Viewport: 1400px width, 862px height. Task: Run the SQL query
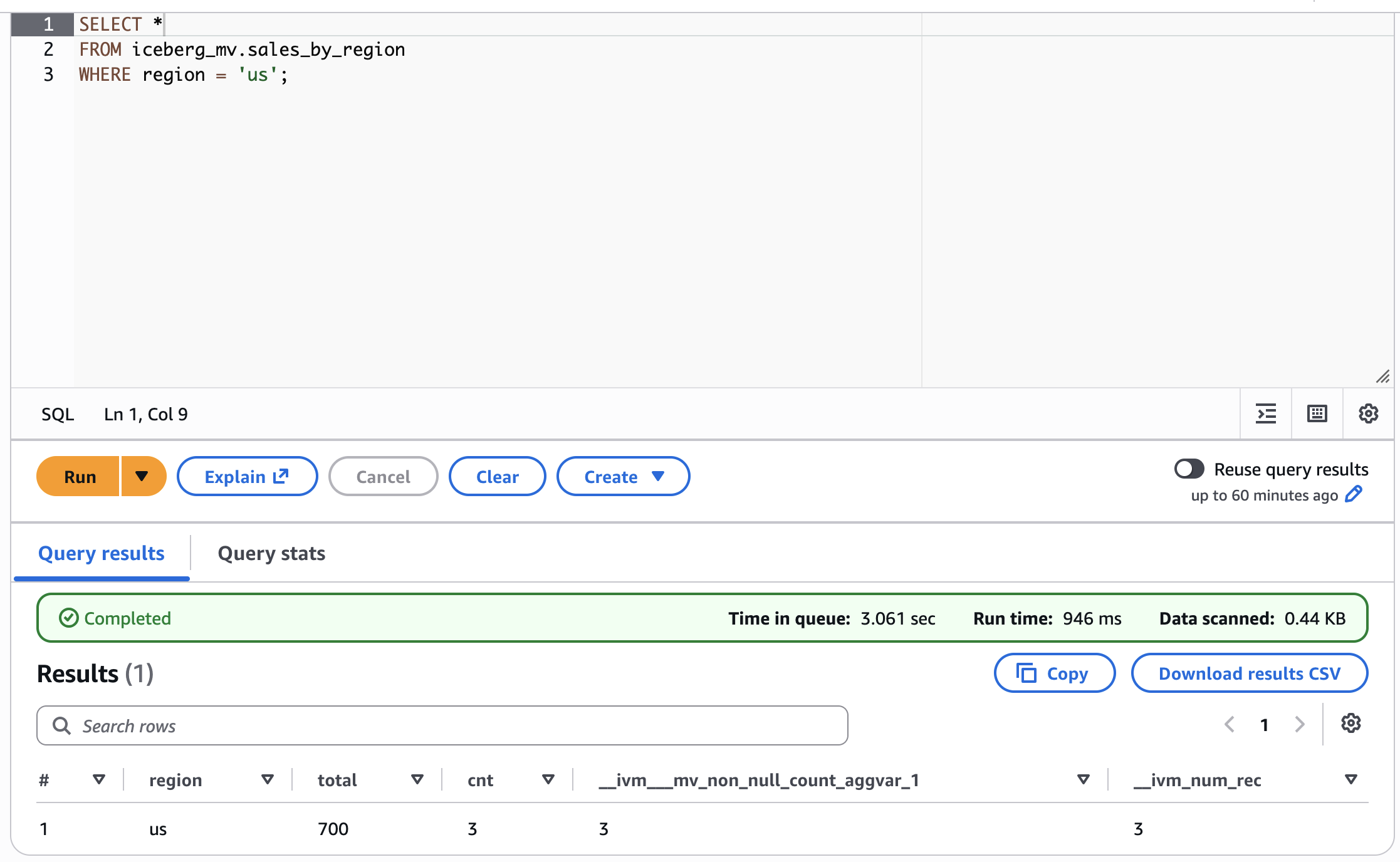[78, 476]
